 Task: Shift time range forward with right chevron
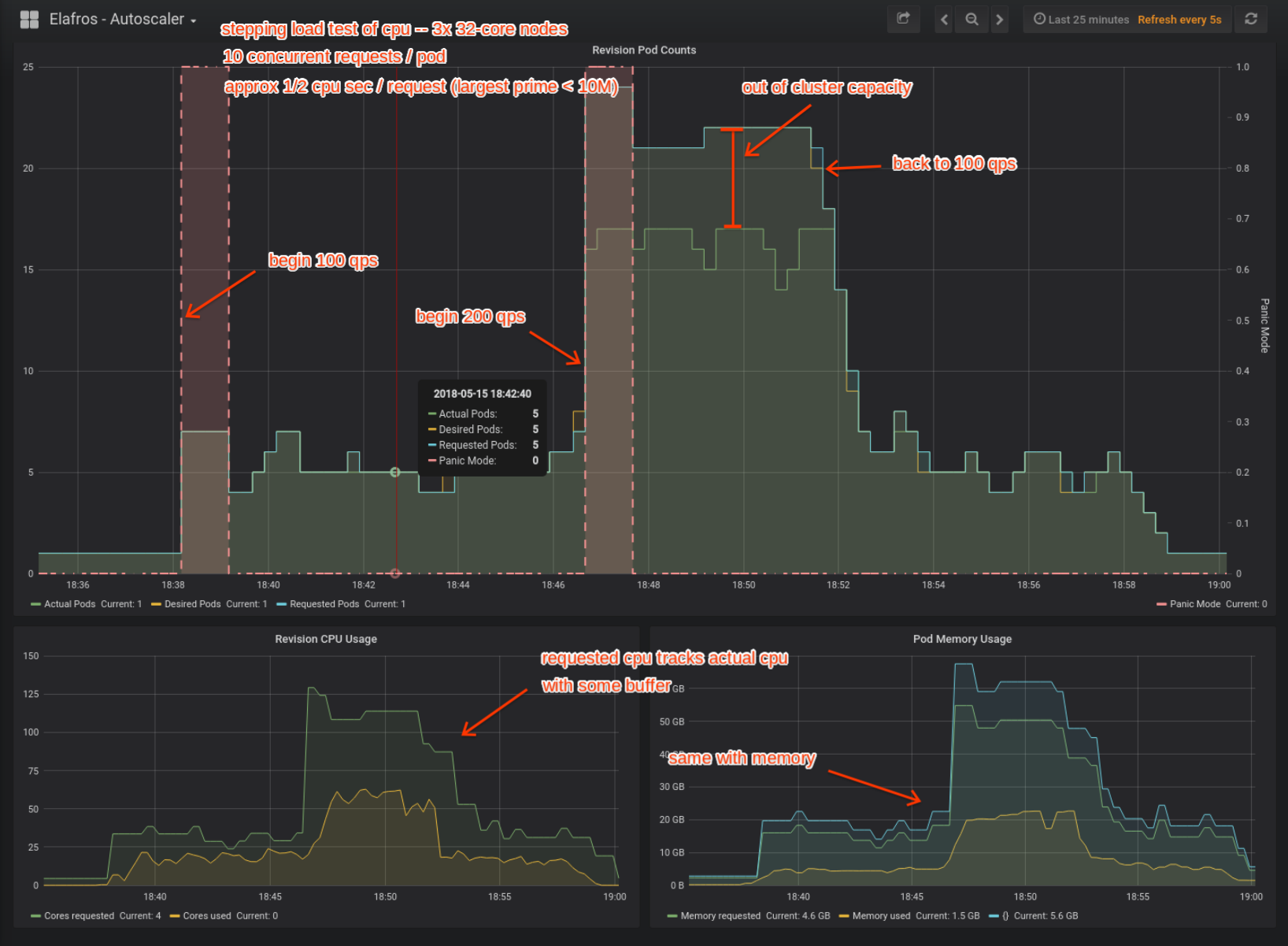click(x=1000, y=20)
